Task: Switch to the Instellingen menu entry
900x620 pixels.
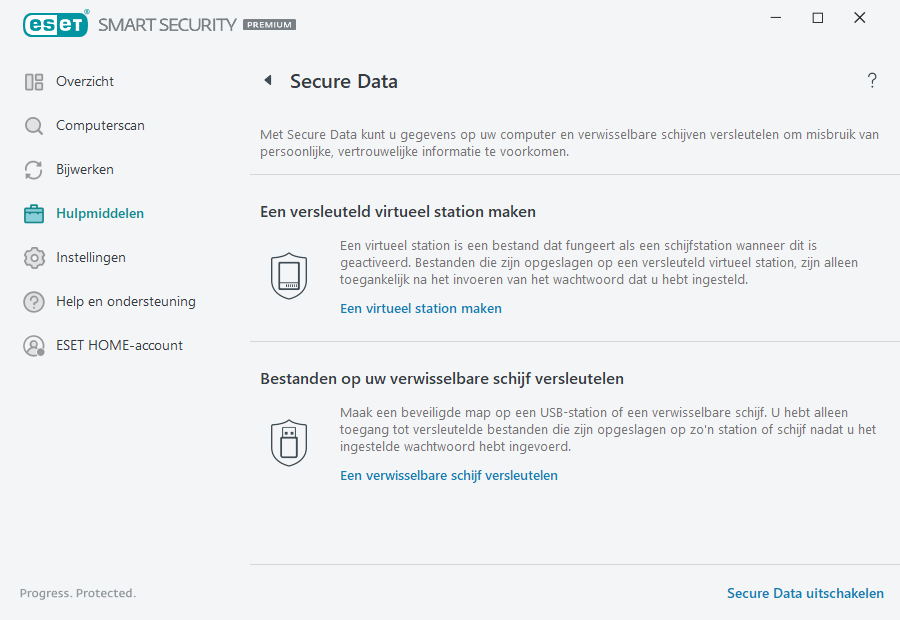Action: 90,257
